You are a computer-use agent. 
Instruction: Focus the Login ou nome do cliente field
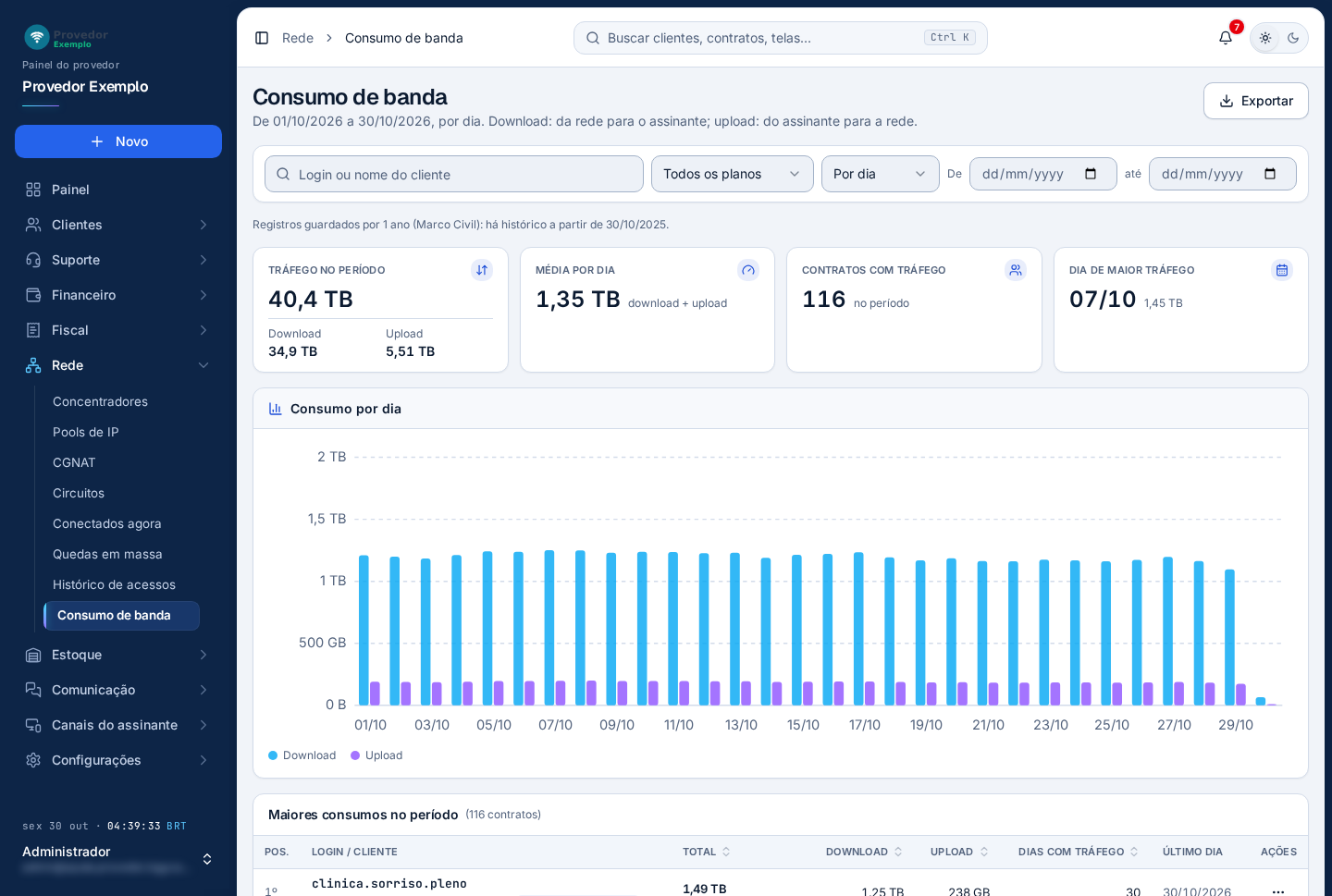(454, 174)
